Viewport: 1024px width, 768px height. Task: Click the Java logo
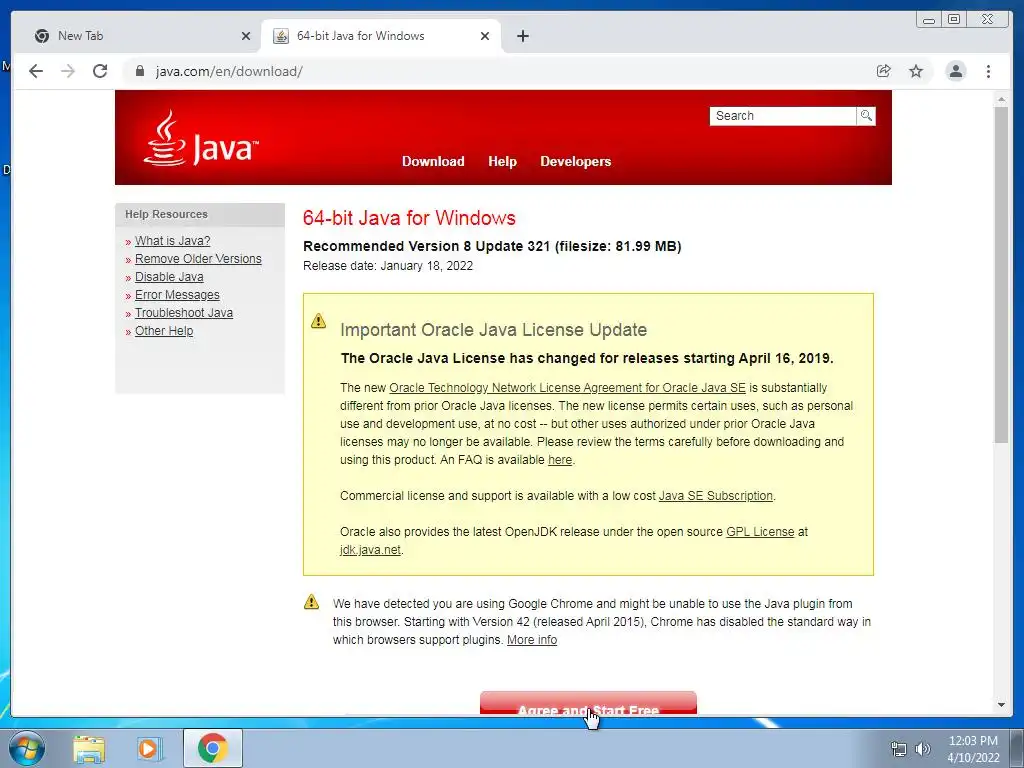[x=200, y=138]
